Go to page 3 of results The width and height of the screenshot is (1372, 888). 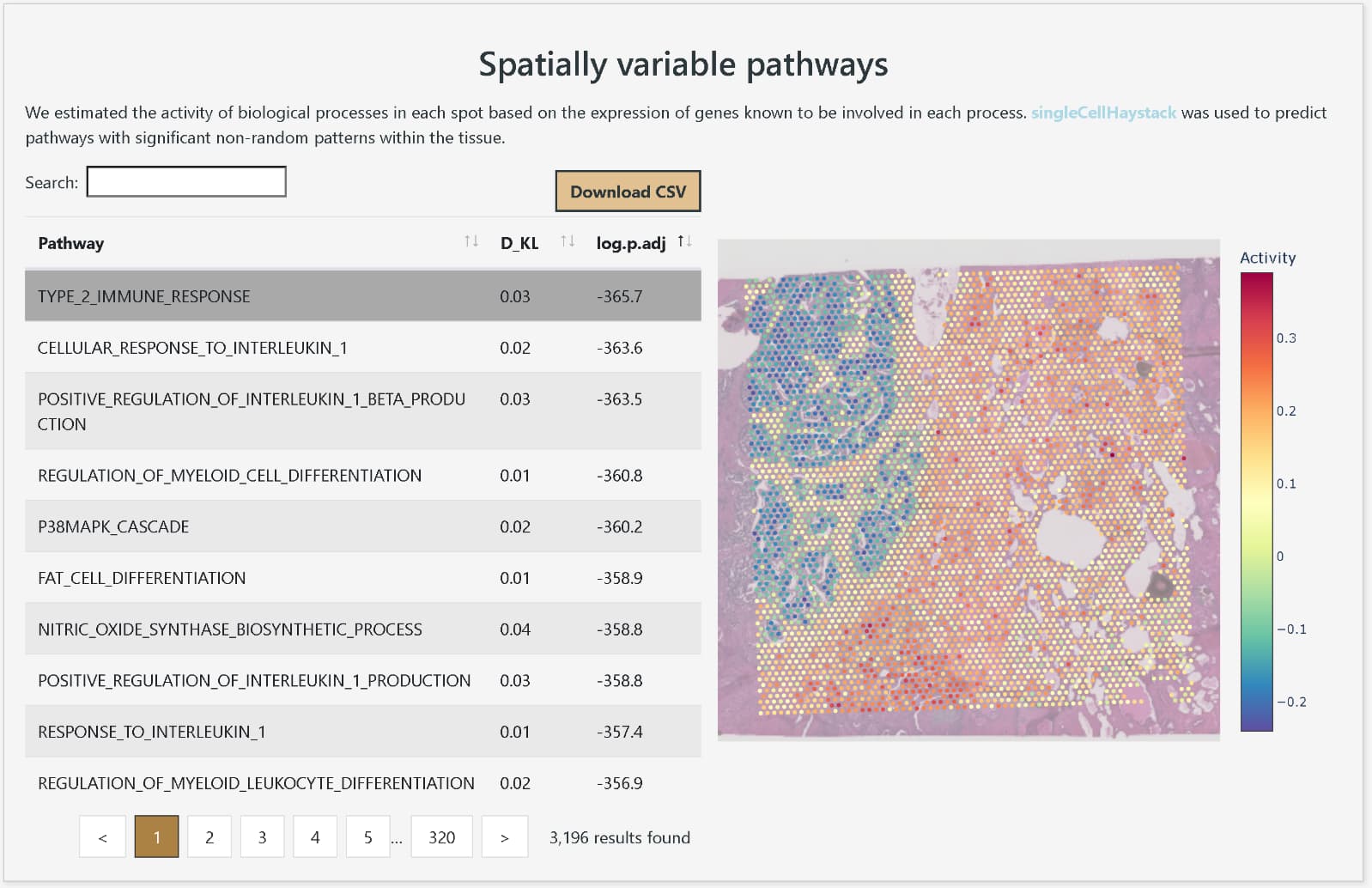262,836
